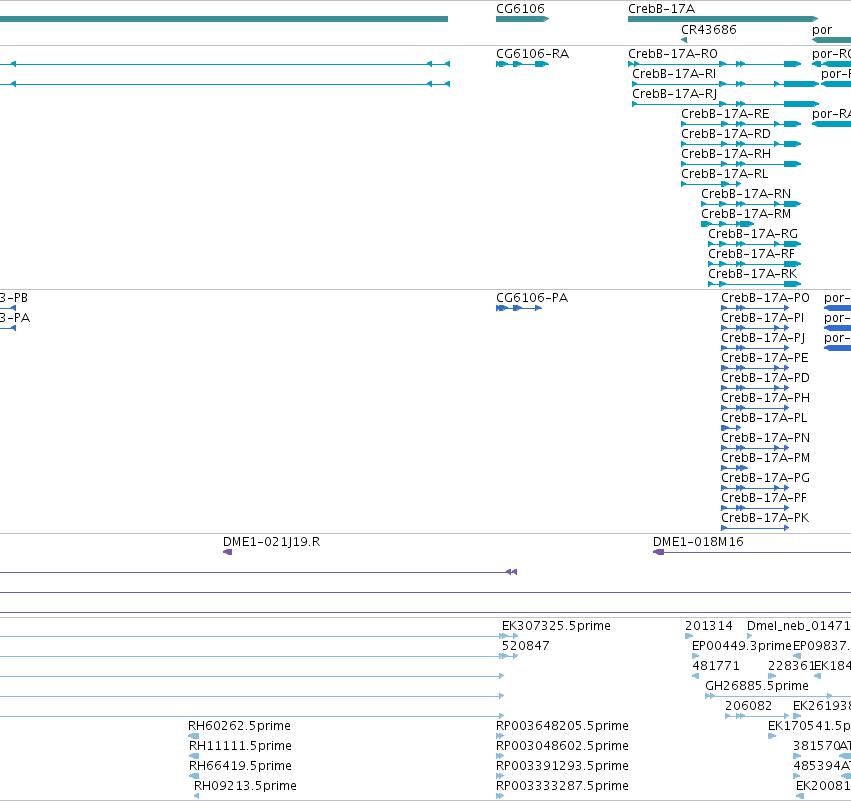Click the 201314 feature label

(x=709, y=626)
